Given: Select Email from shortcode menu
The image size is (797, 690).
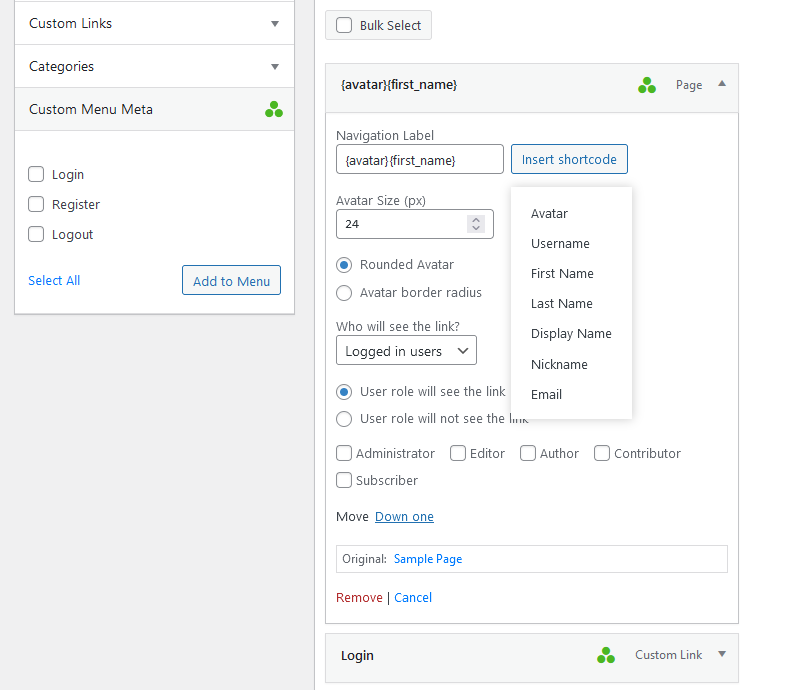Looking at the screenshot, I should [x=546, y=395].
